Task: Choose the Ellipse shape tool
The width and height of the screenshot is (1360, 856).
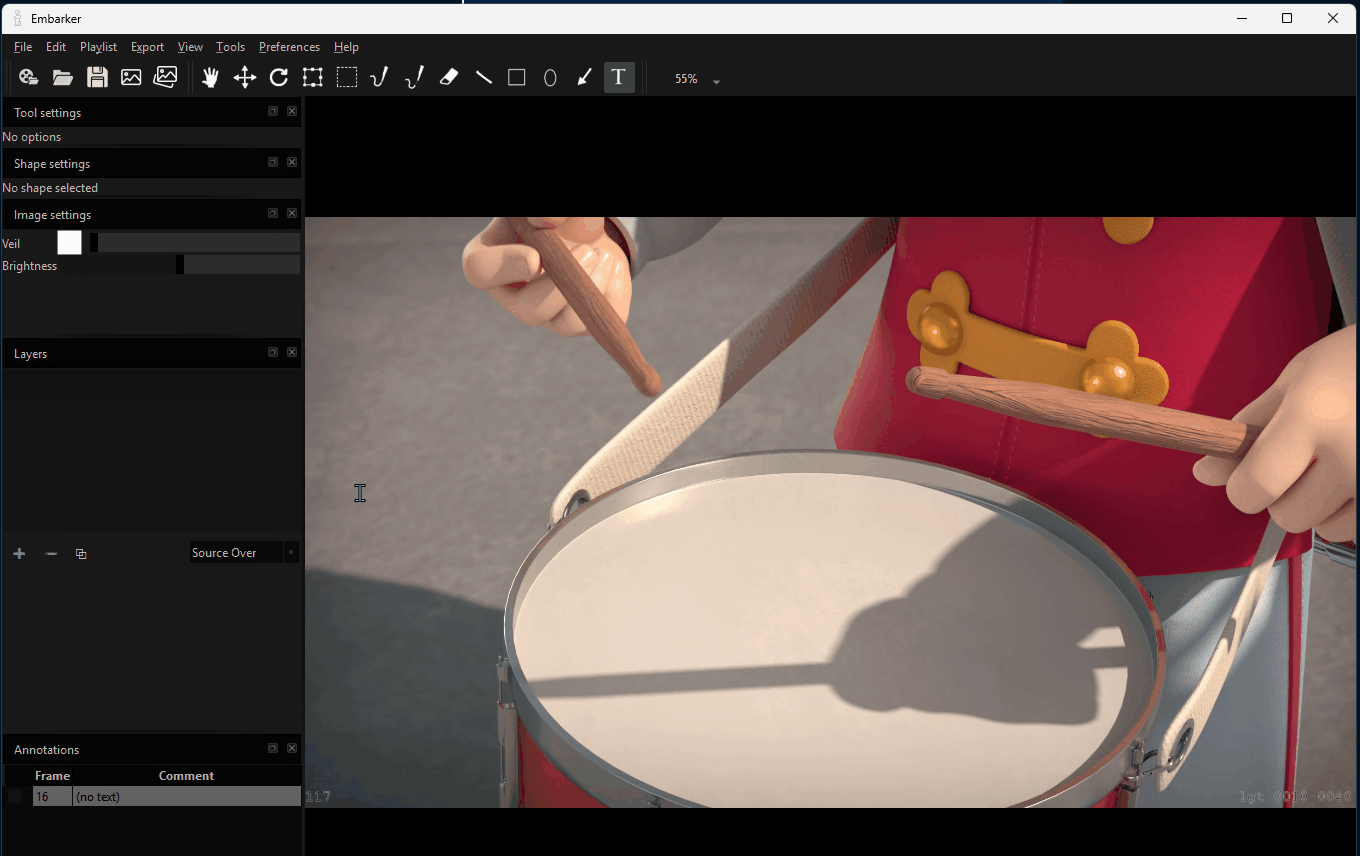Action: coord(550,78)
